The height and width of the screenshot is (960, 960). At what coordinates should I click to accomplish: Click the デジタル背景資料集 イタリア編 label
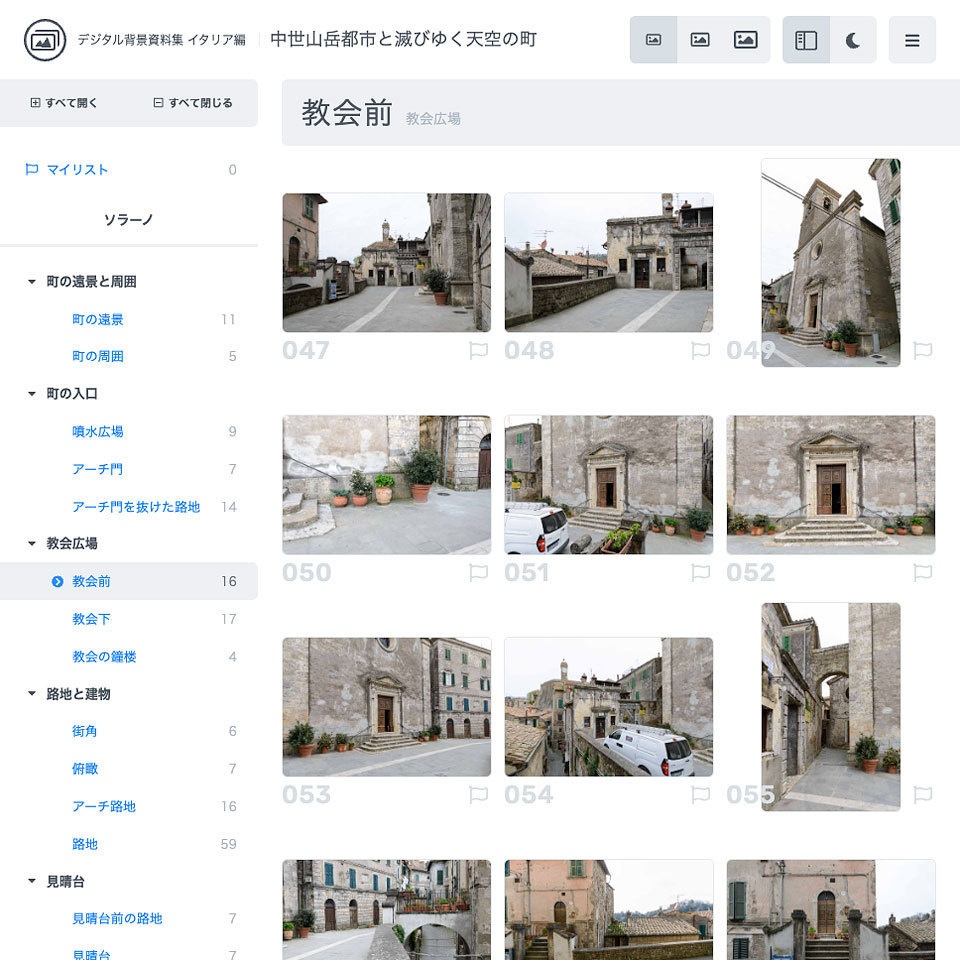162,40
